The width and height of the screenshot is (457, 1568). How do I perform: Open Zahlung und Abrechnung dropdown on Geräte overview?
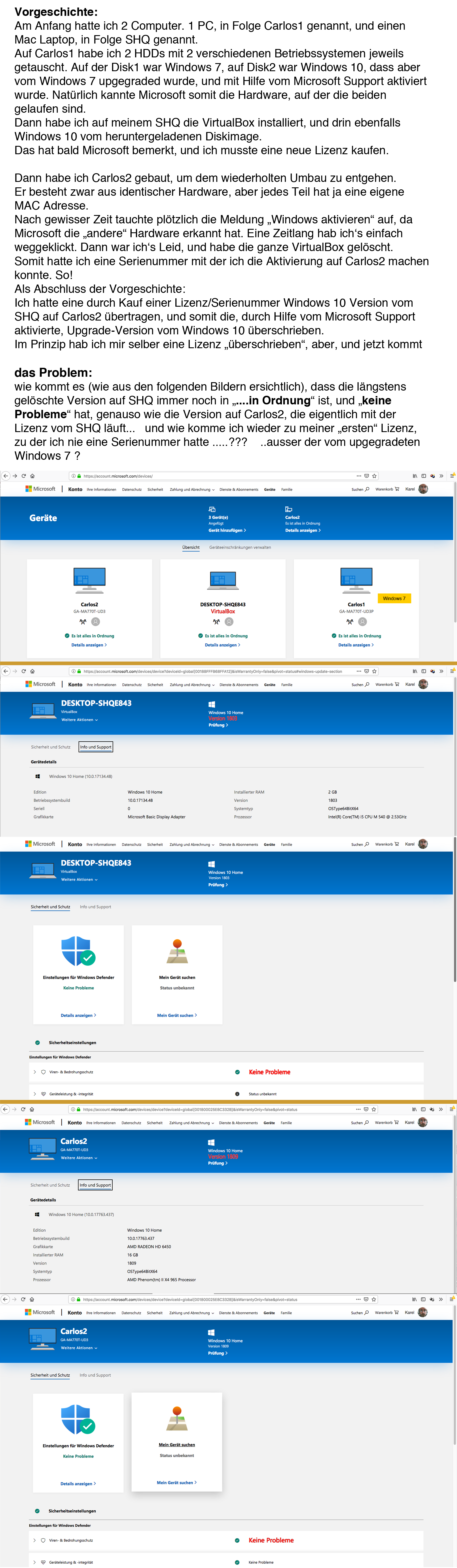point(192,489)
